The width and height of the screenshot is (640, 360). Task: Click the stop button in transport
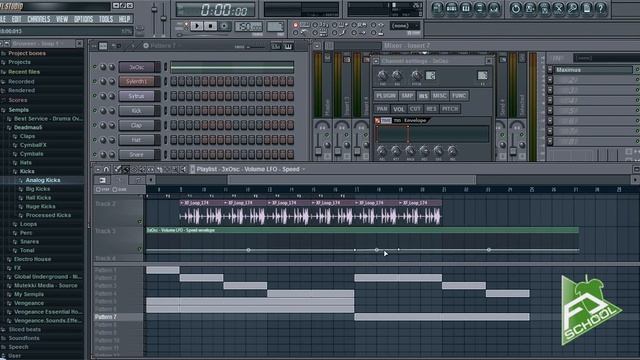click(210, 26)
